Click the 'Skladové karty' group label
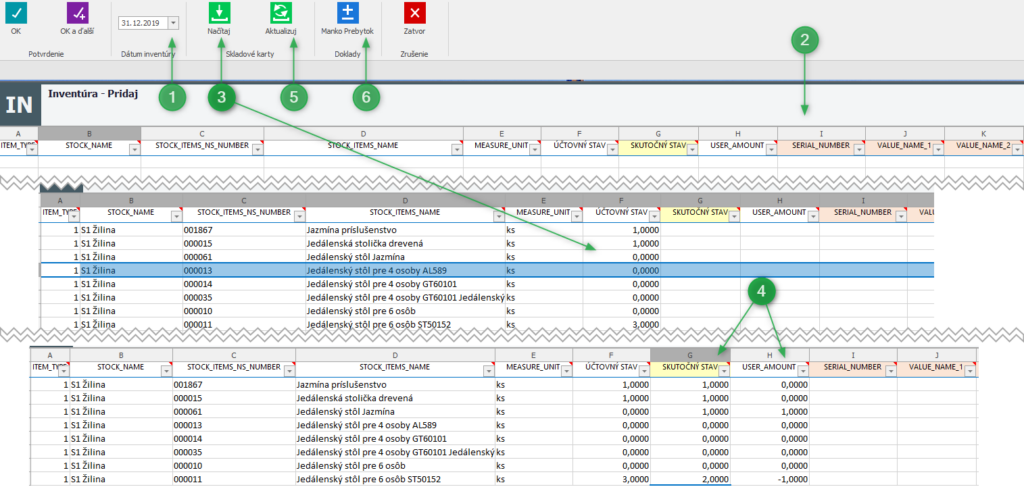Image resolution: width=1024 pixels, height=487 pixels. pos(251,54)
